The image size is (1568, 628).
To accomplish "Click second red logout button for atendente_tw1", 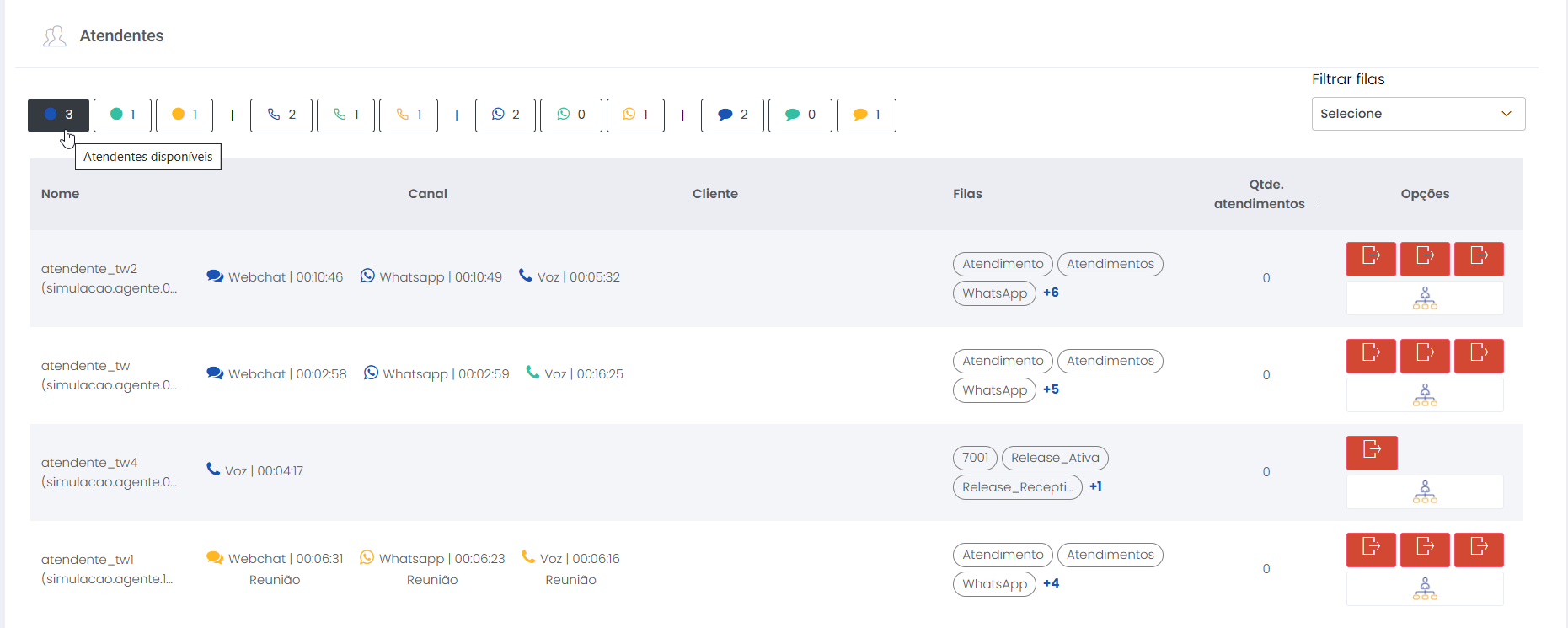I will 1425,550.
